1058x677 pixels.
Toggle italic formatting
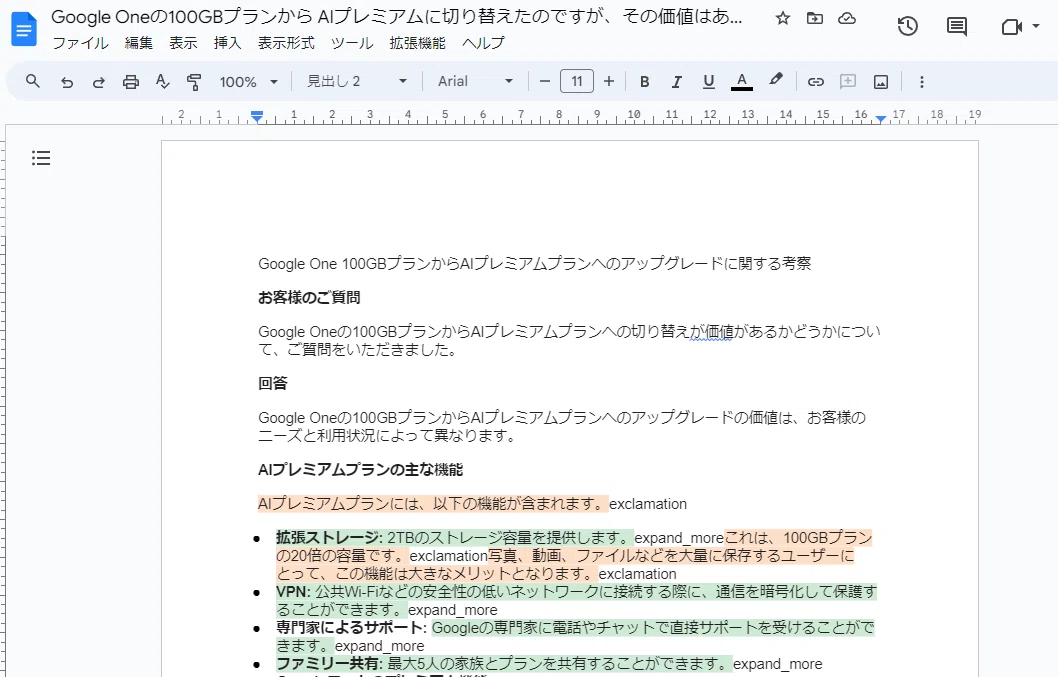(x=676, y=82)
